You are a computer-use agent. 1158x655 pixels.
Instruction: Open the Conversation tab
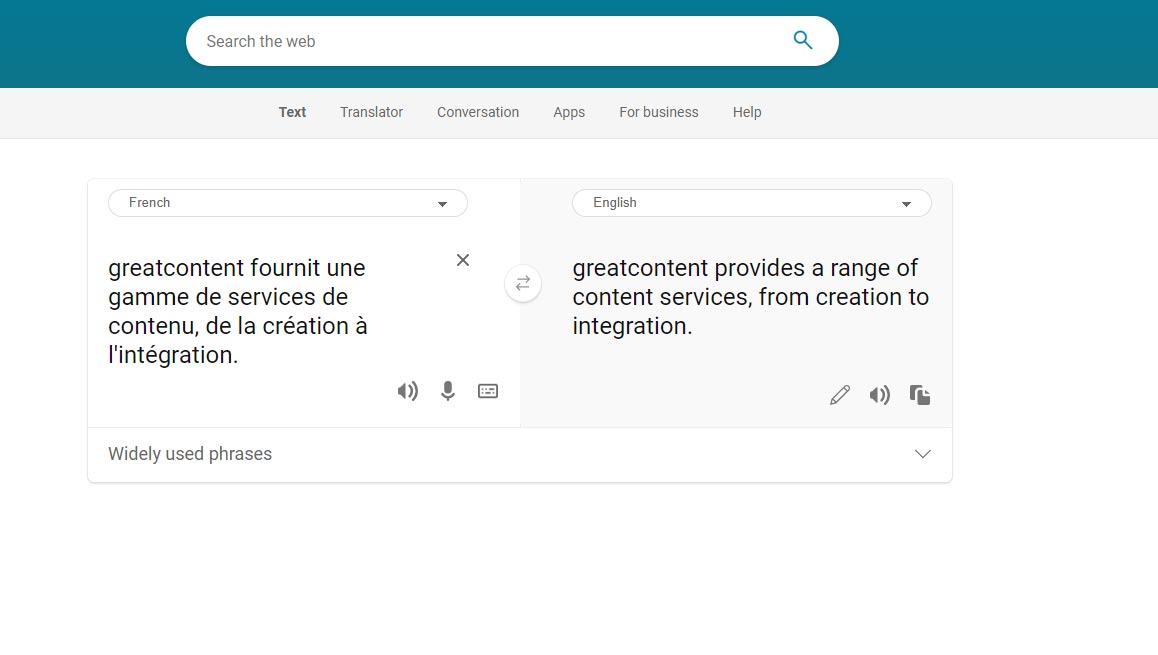click(x=478, y=112)
